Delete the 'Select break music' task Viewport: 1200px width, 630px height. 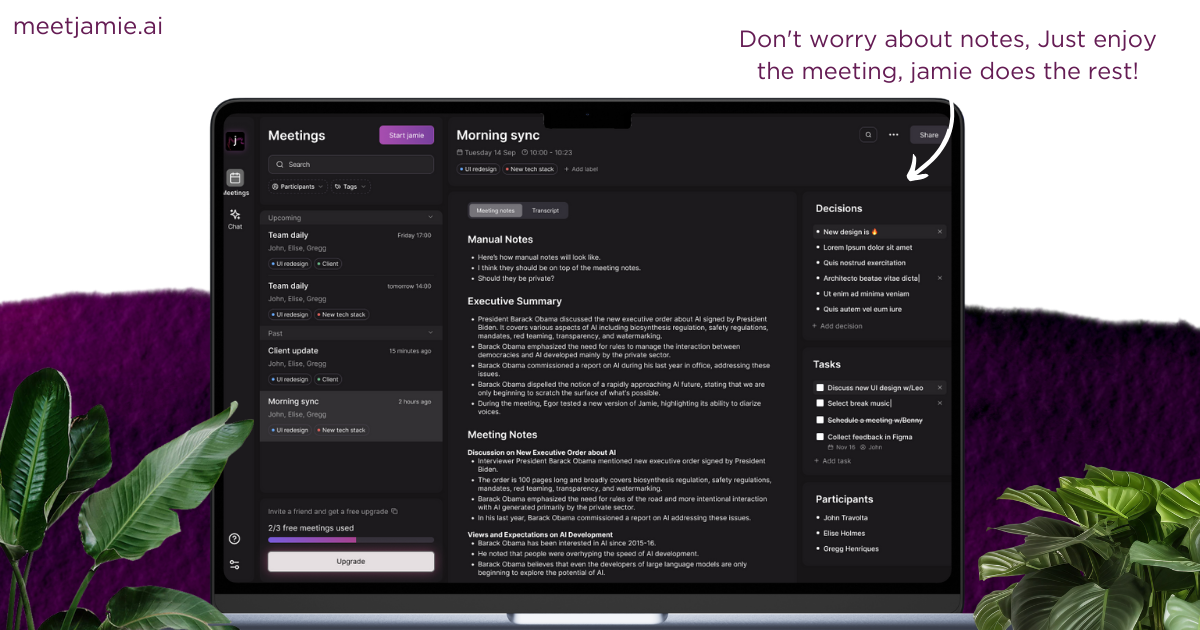[x=940, y=403]
